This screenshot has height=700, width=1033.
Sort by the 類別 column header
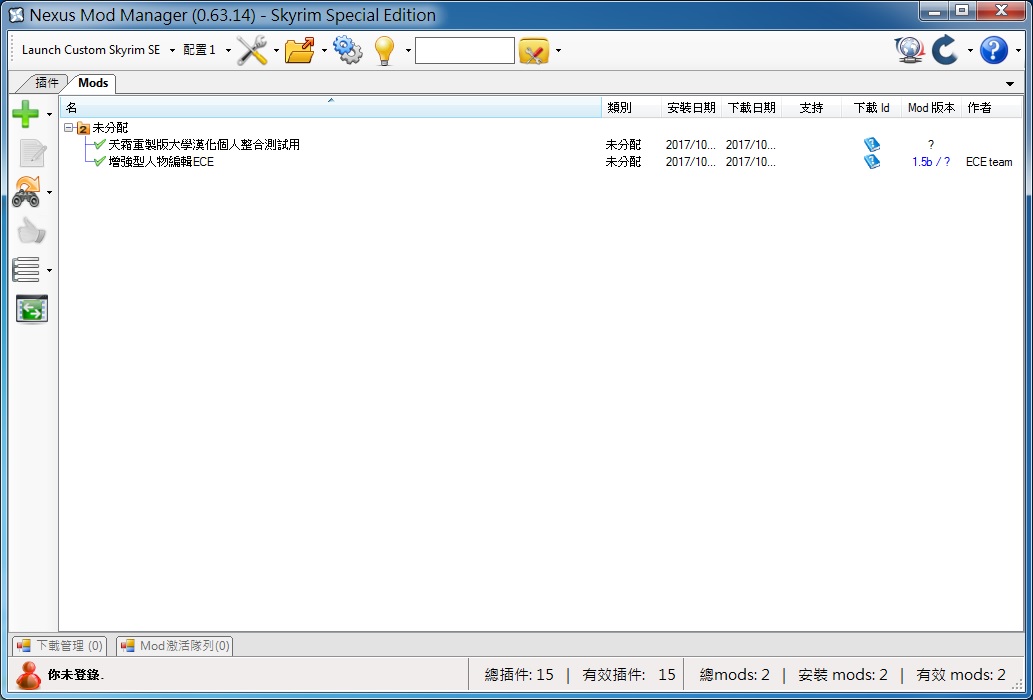(631, 107)
